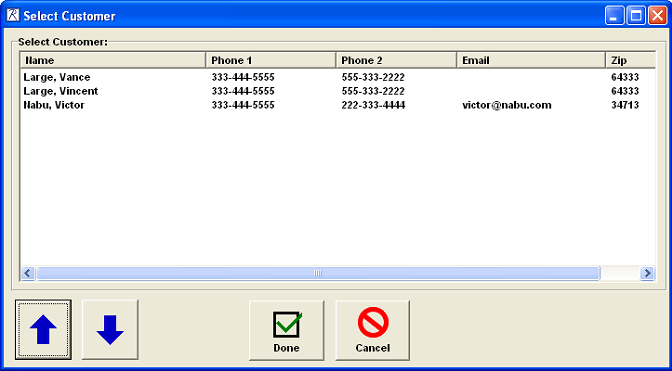The height and width of the screenshot is (371, 672).
Task: Sort by the Phone 1 column header
Action: tap(271, 60)
